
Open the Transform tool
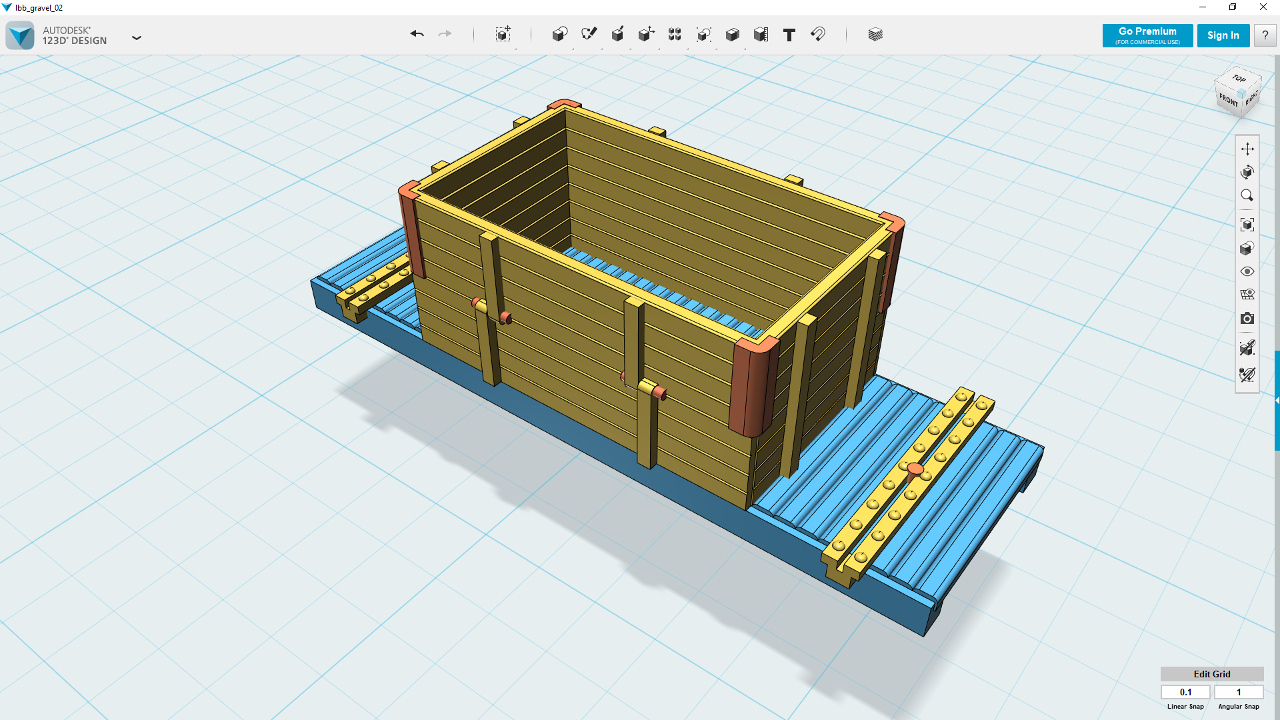tap(503, 34)
